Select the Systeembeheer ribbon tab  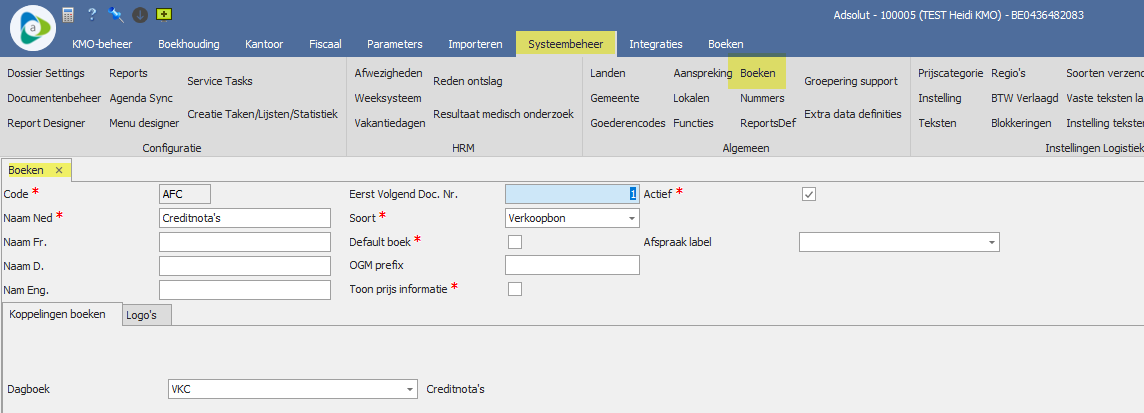tap(565, 44)
